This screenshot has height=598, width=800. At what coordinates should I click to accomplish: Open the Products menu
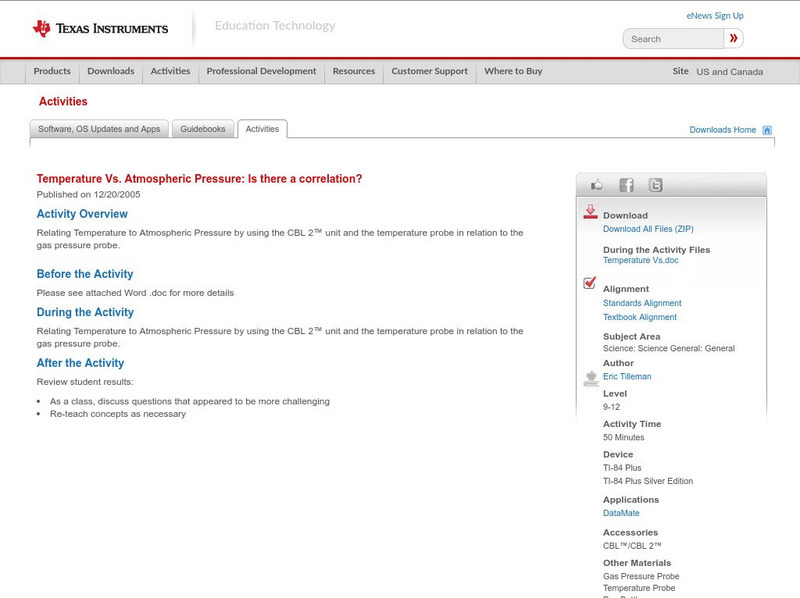tap(52, 71)
